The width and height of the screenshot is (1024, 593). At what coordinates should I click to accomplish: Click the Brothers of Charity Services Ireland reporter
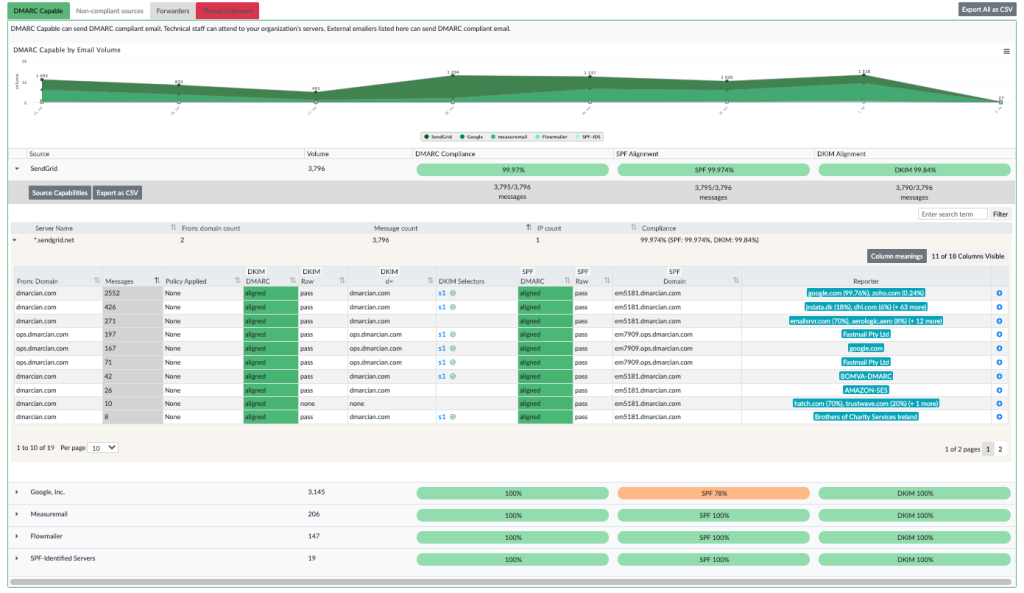click(x=866, y=417)
